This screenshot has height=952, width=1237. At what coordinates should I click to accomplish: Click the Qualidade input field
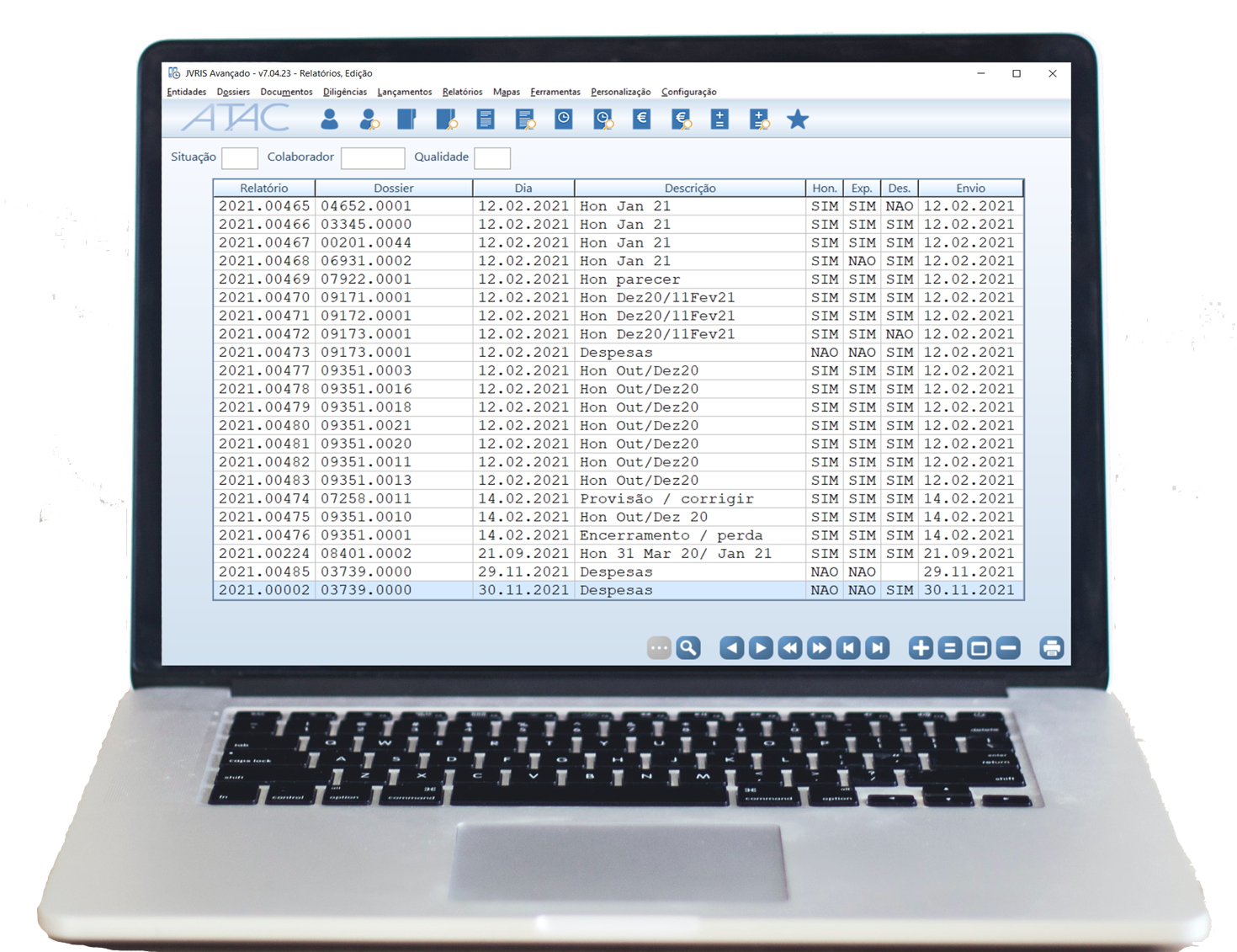coord(492,157)
